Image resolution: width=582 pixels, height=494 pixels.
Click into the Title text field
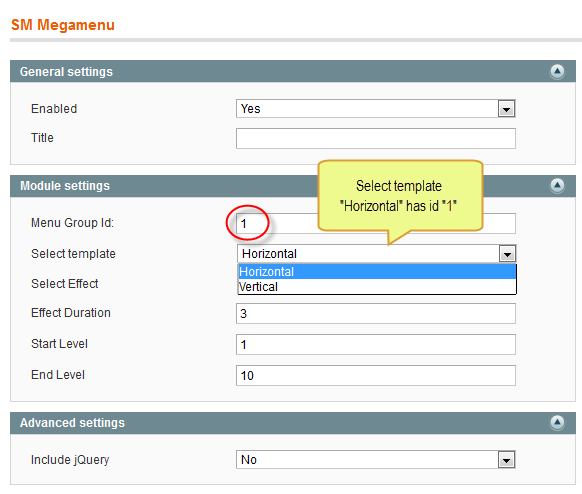(376, 138)
